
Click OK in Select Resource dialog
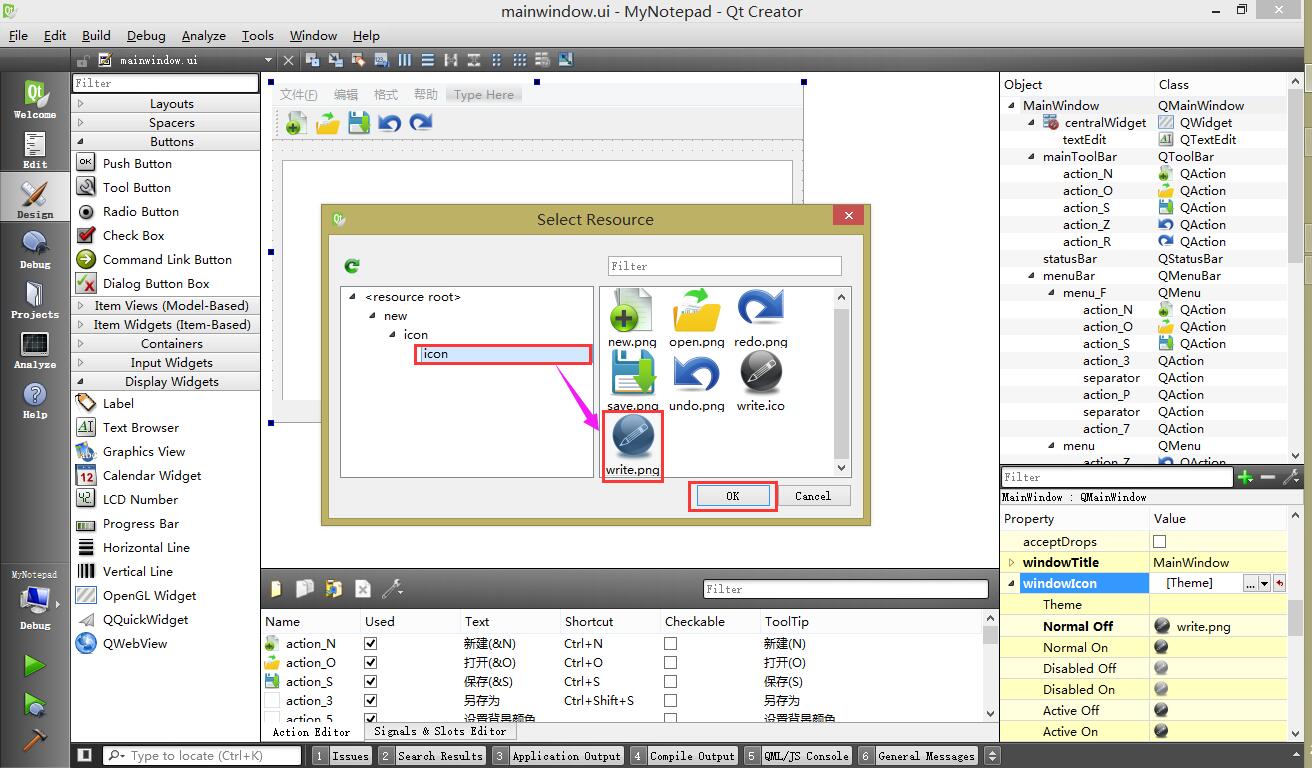[x=732, y=496]
